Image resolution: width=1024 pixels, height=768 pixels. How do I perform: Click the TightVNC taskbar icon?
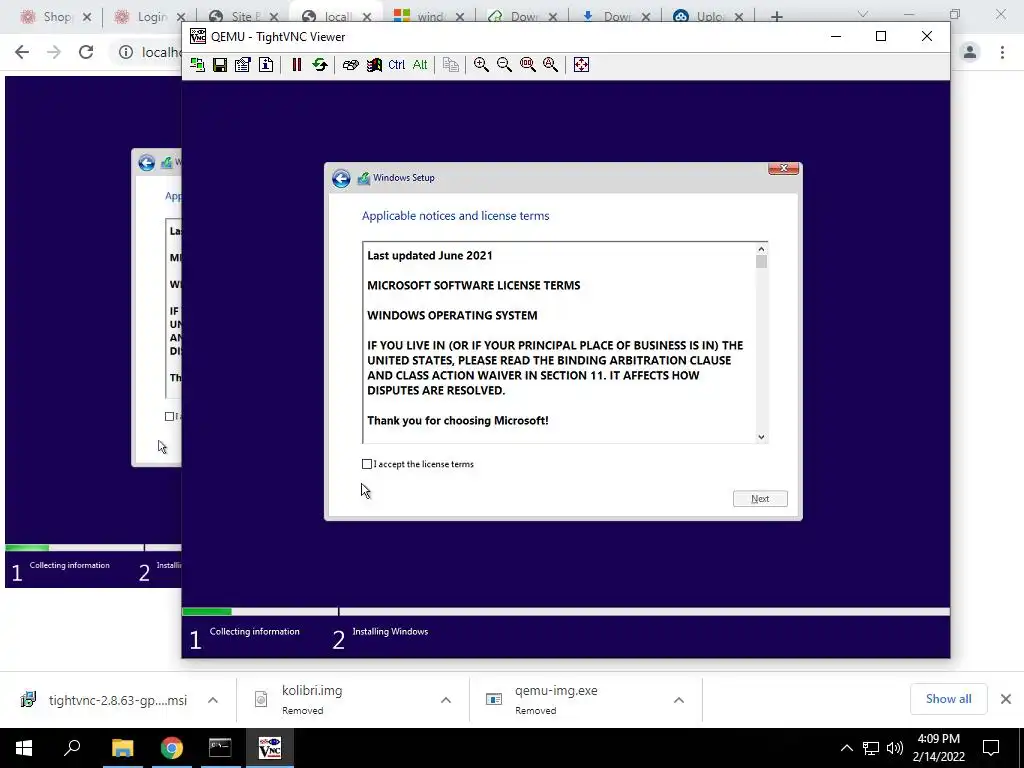[x=270, y=748]
